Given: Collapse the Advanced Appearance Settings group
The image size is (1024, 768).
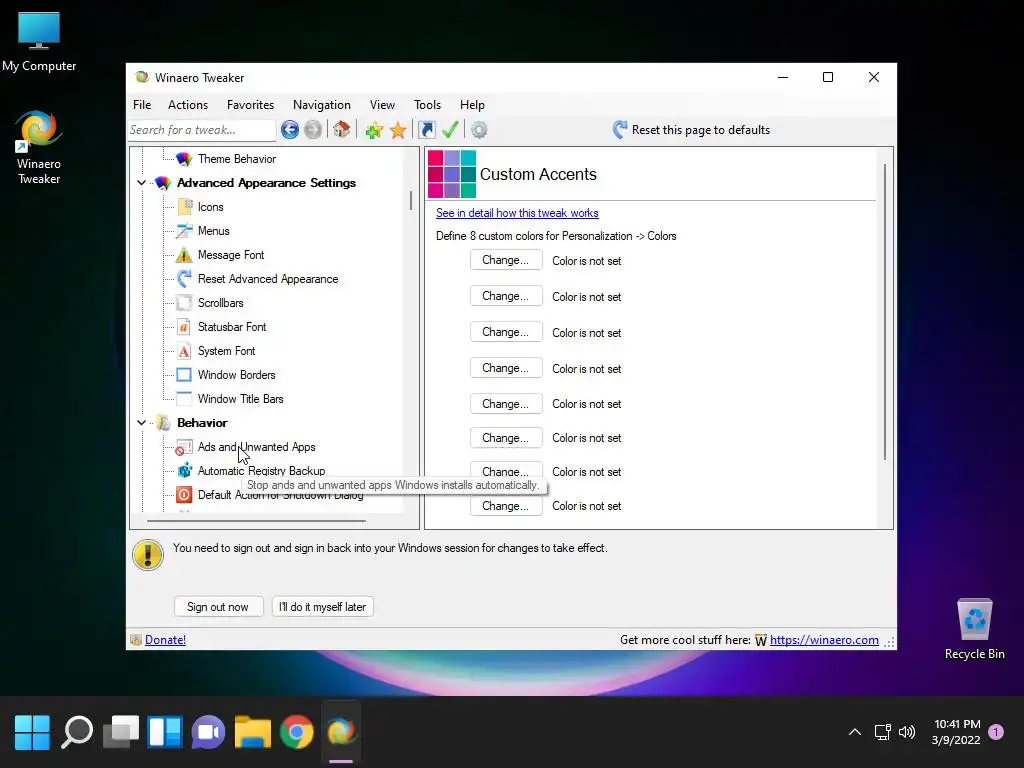Looking at the screenshot, I should pos(142,183).
